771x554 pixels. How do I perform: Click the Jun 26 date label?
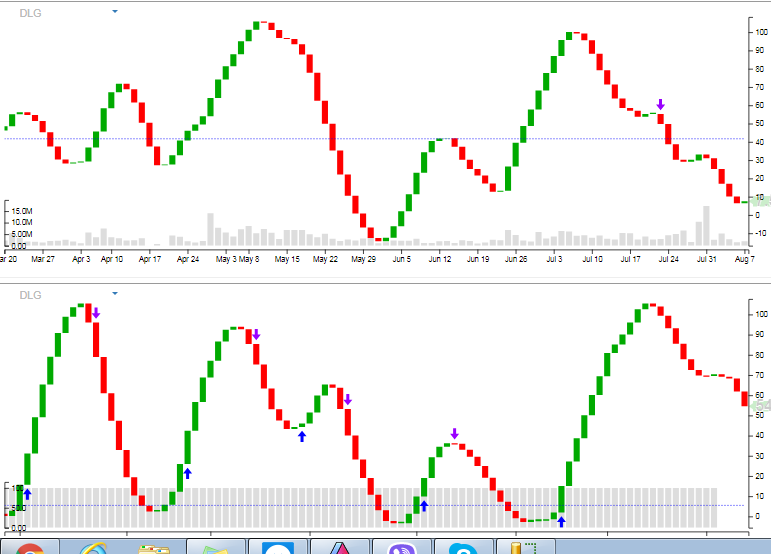point(516,259)
